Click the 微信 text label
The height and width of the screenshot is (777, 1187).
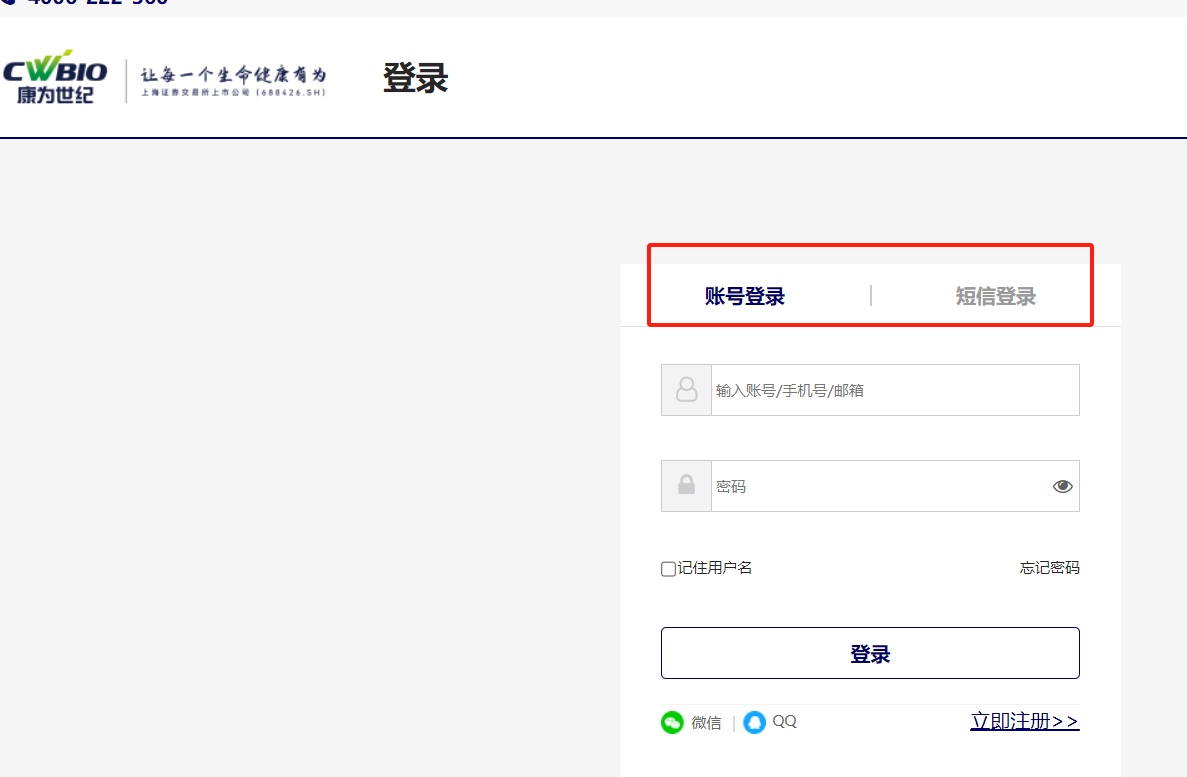pos(706,722)
